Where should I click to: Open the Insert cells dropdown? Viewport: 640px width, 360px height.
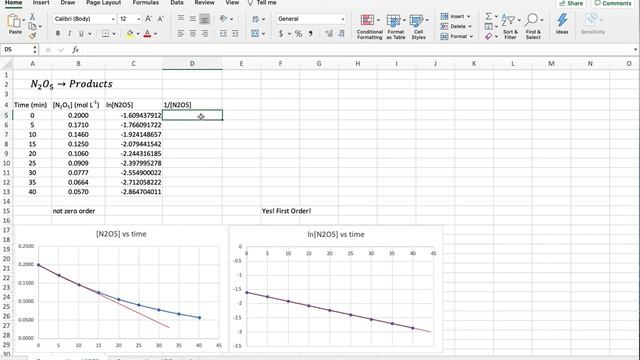click(455, 16)
